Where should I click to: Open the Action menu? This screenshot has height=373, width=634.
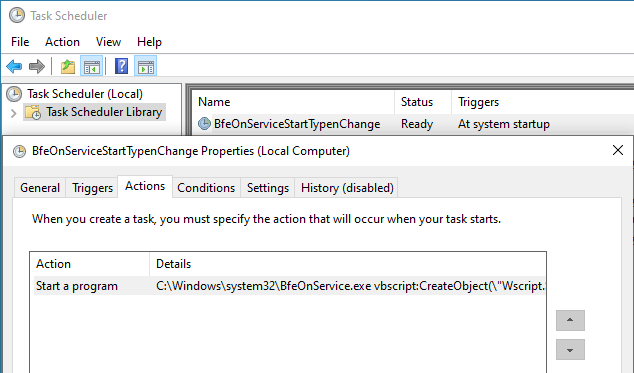62,42
